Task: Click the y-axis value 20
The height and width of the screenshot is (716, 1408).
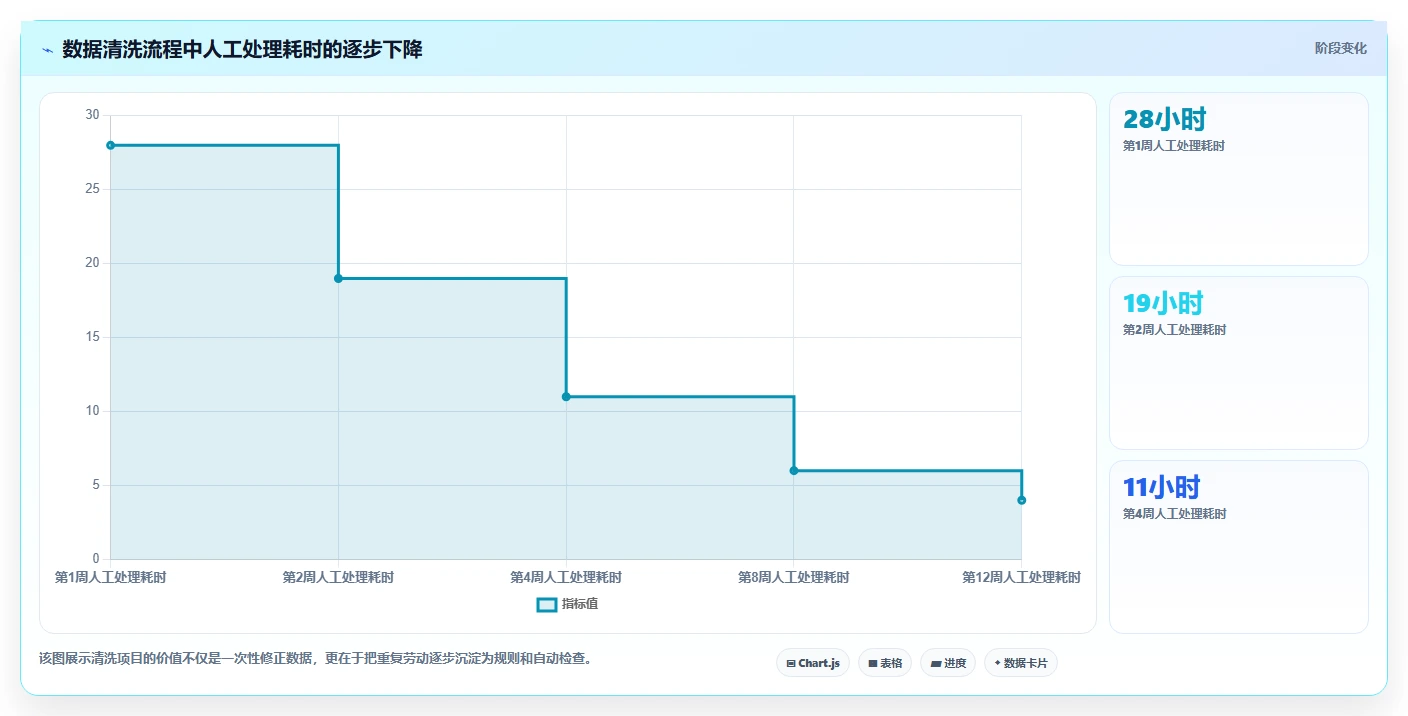Action: [x=93, y=263]
